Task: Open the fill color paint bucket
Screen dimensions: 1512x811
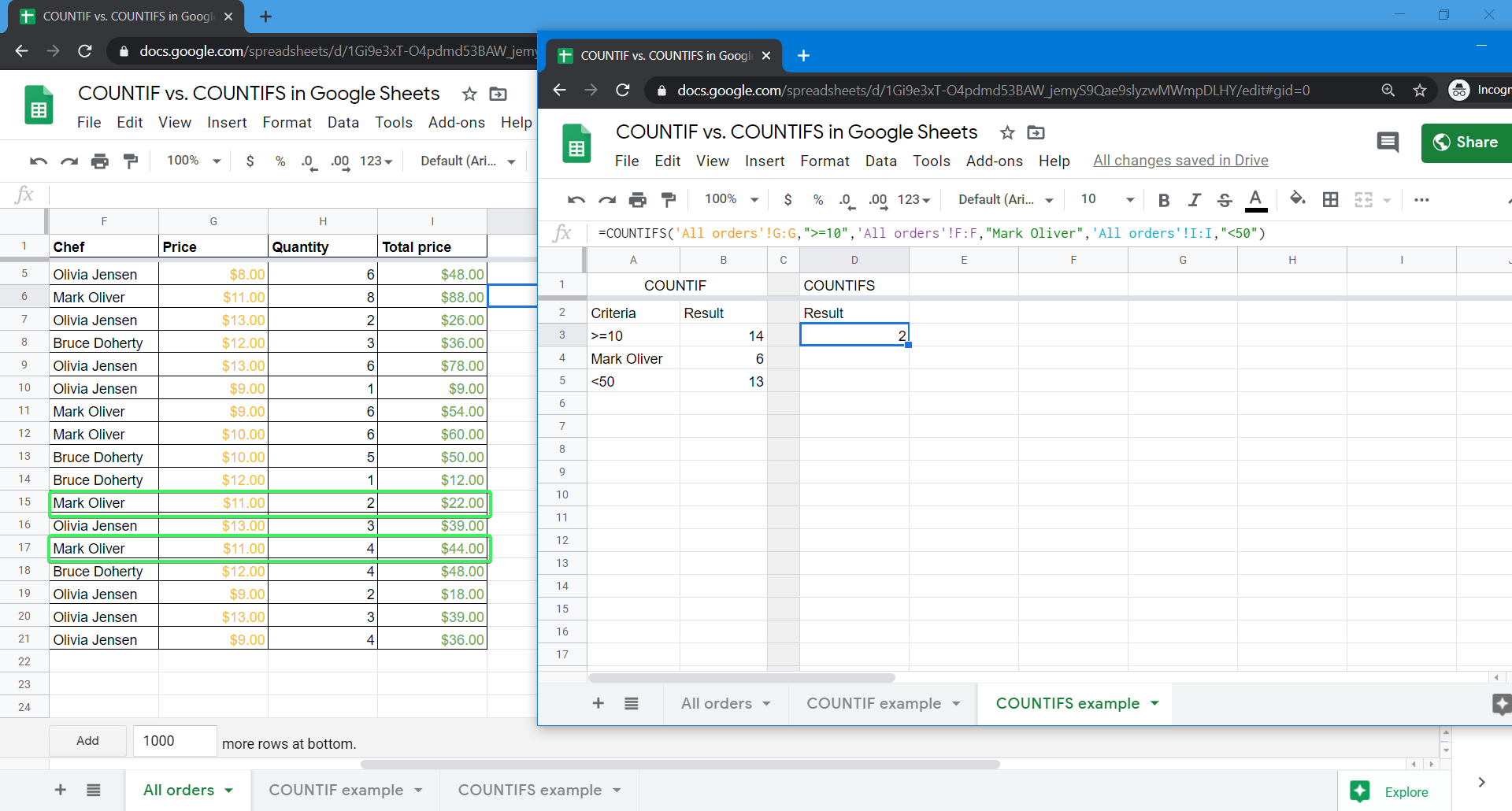Action: click(x=1297, y=198)
